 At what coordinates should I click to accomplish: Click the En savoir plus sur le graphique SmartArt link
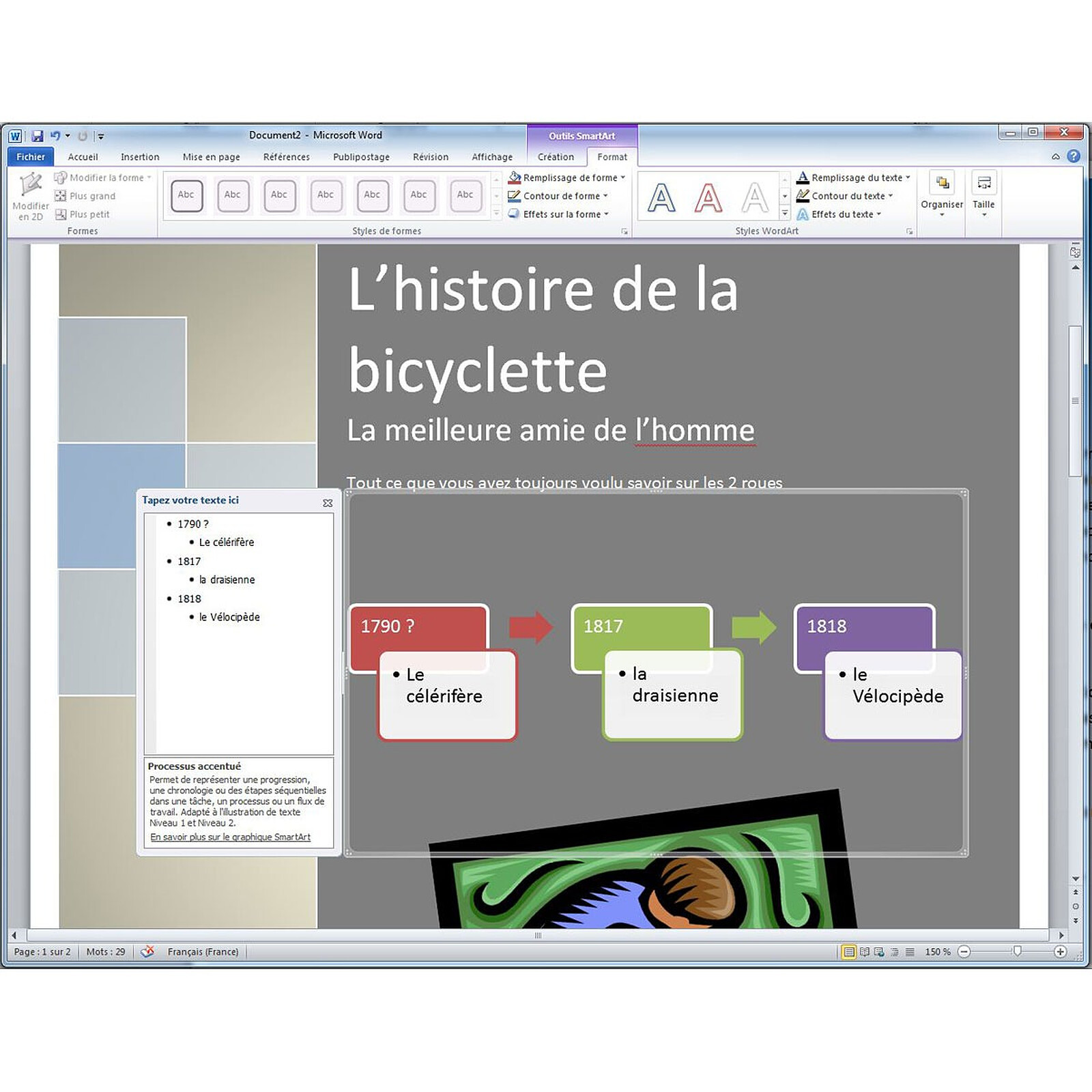(230, 837)
